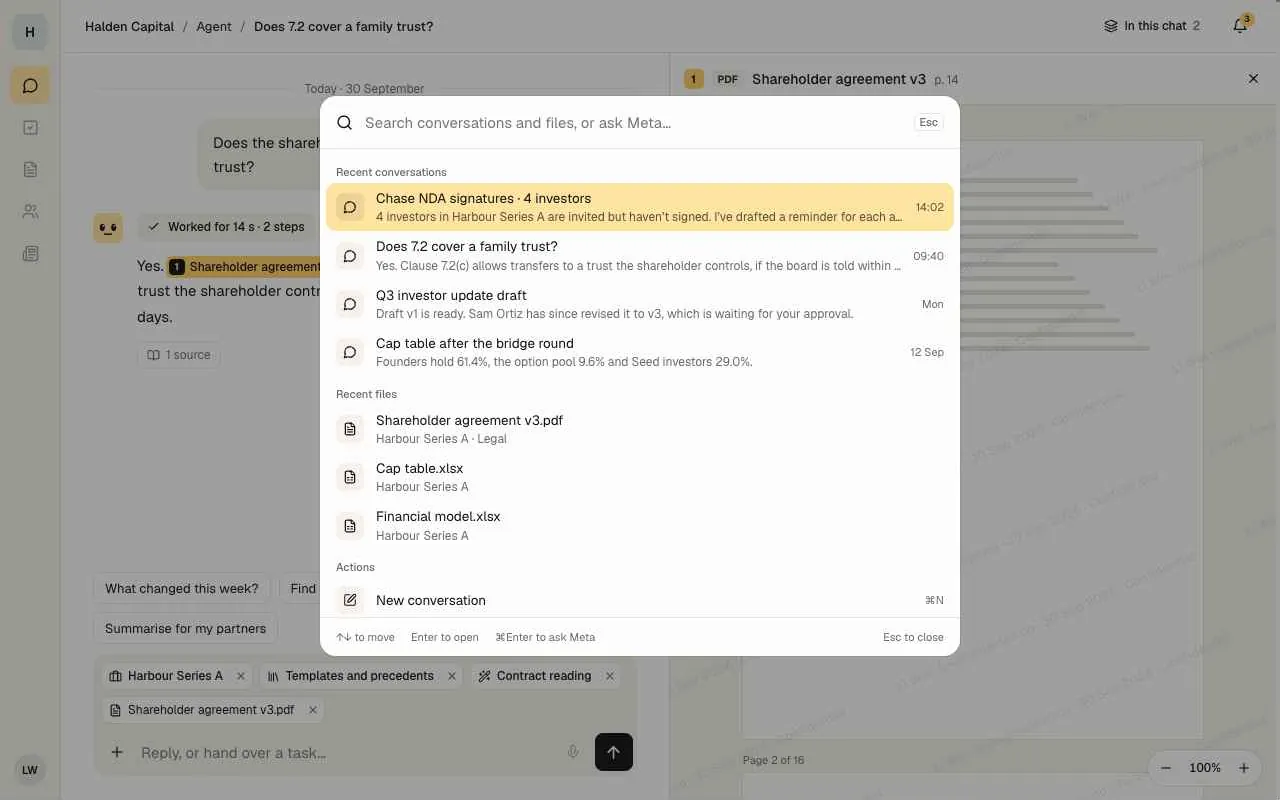Image resolution: width=1280 pixels, height=800 pixels.
Task: Click the microphone icon in reply box
Action: tap(573, 752)
